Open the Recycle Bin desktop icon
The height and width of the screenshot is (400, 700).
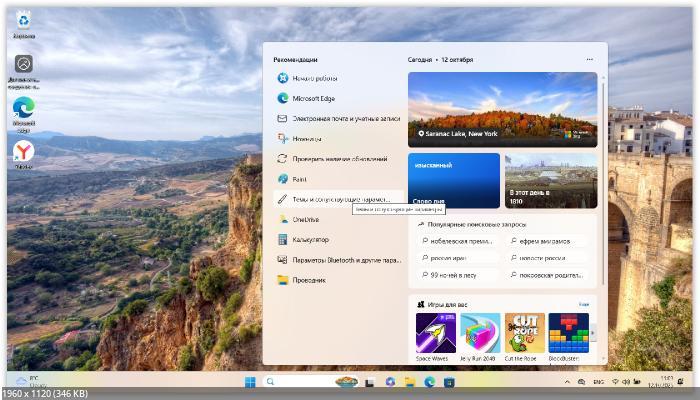pyautogui.click(x=22, y=18)
